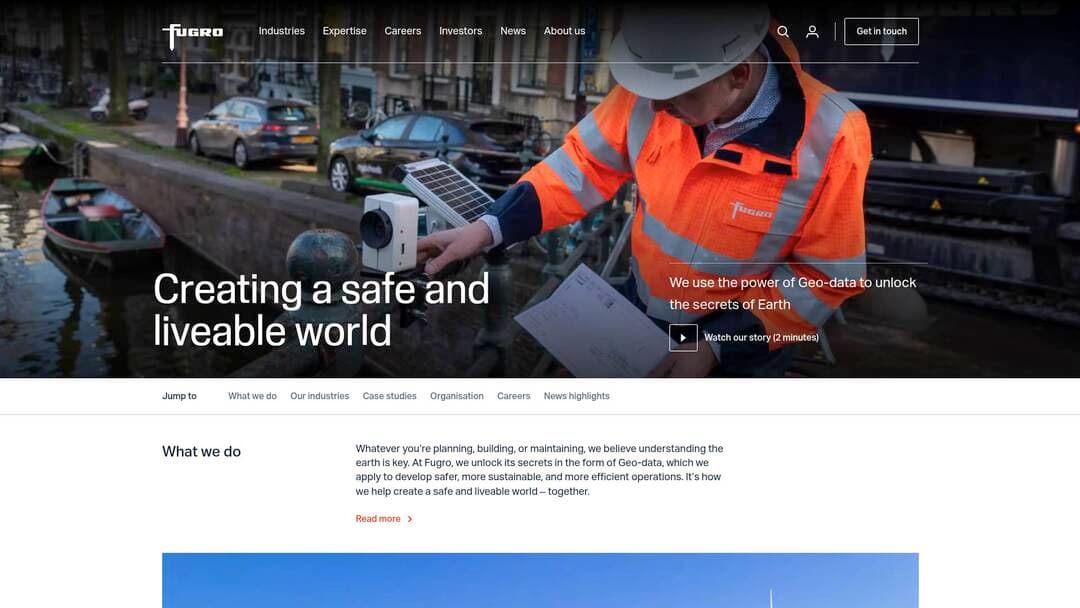Click the user account icon next to search
This screenshot has height=608, width=1080.
[x=812, y=31]
